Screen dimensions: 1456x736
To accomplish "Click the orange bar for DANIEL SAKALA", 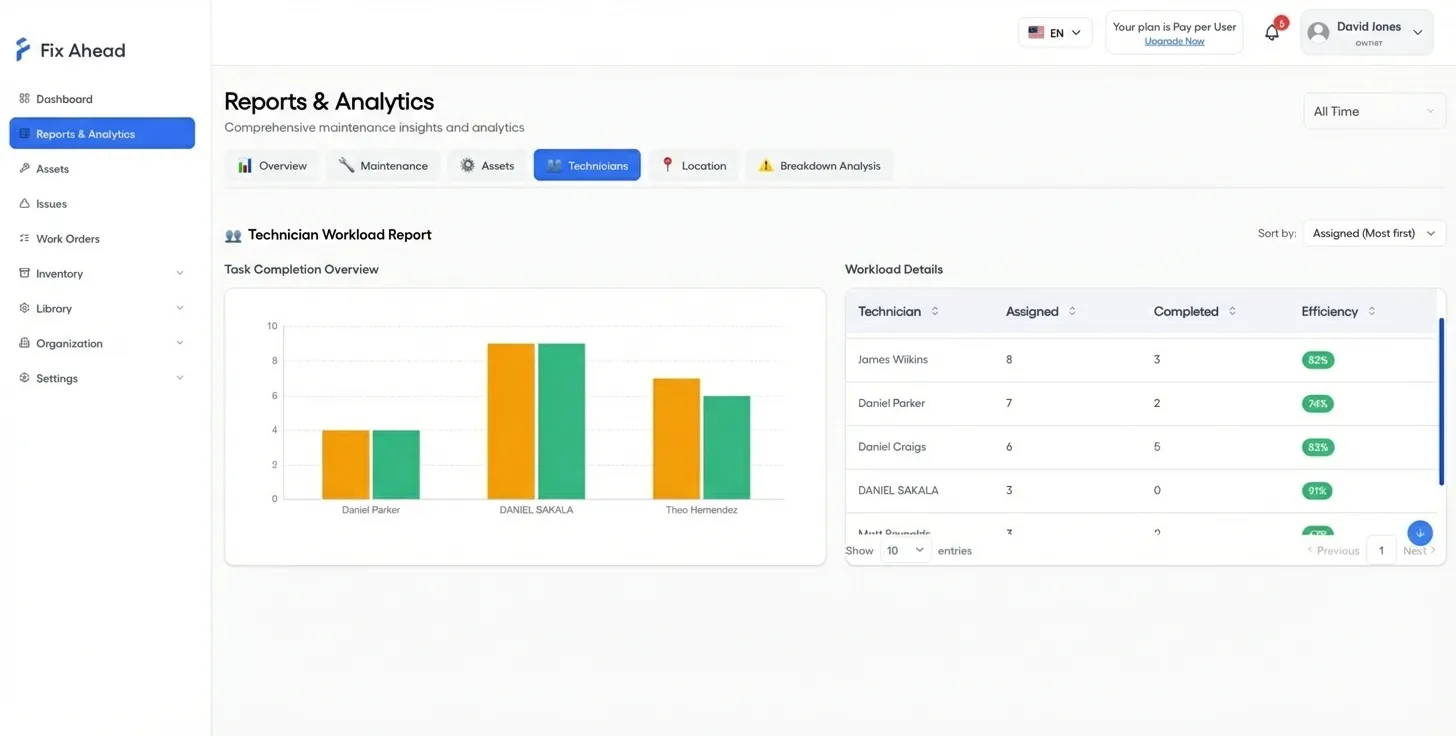I will [511, 421].
